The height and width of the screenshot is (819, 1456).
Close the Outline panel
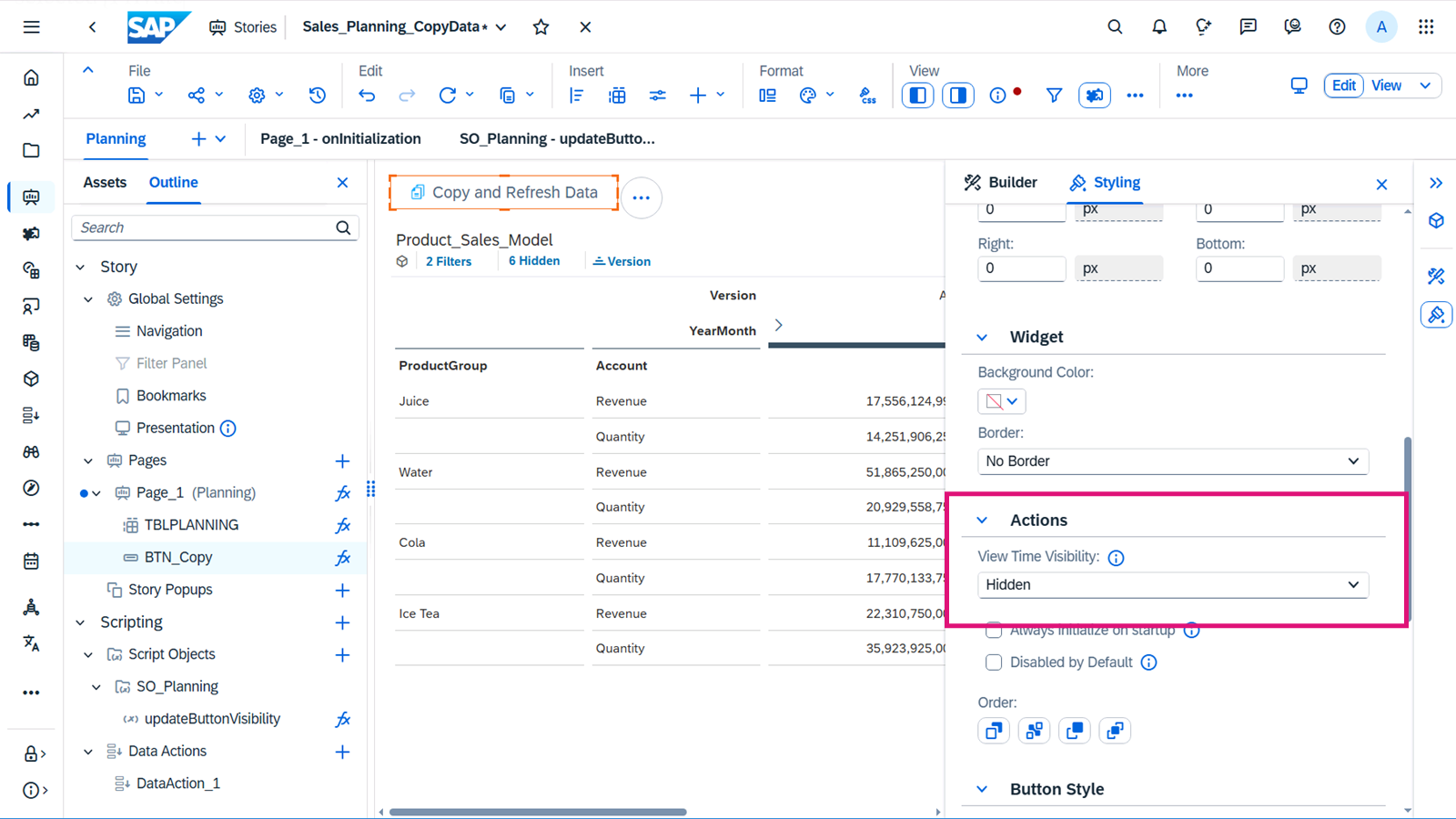[x=342, y=183]
